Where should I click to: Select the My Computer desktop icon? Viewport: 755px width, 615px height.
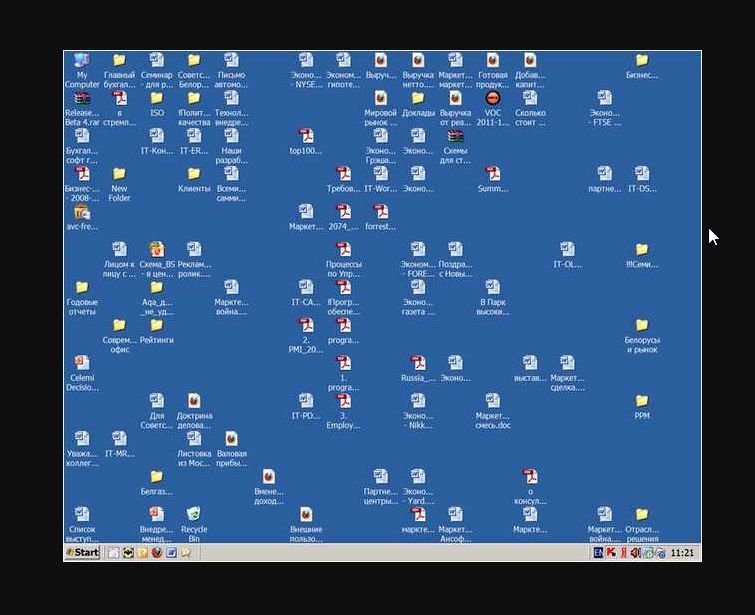[82, 71]
